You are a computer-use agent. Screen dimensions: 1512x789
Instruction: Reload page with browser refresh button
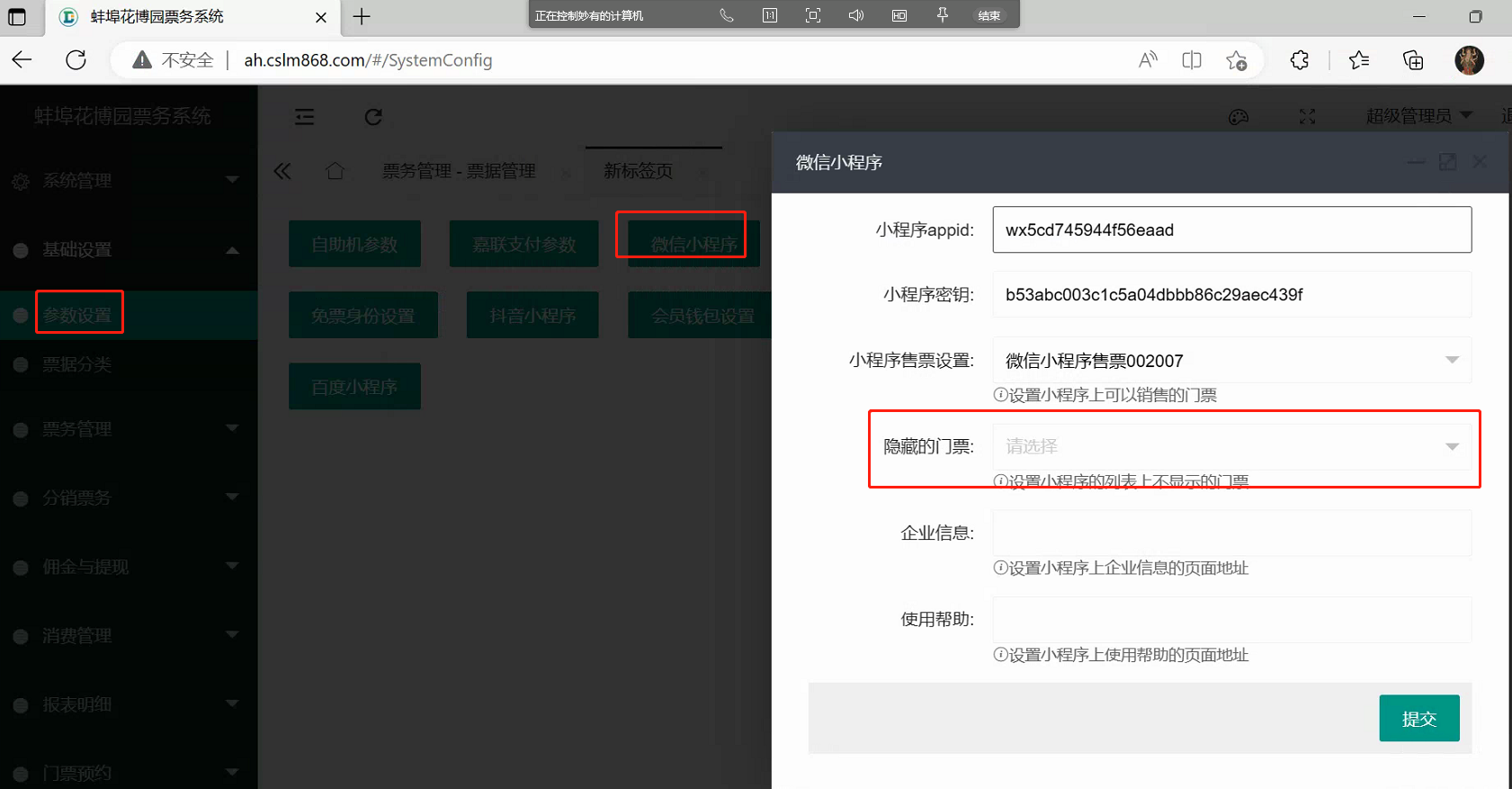(76, 60)
